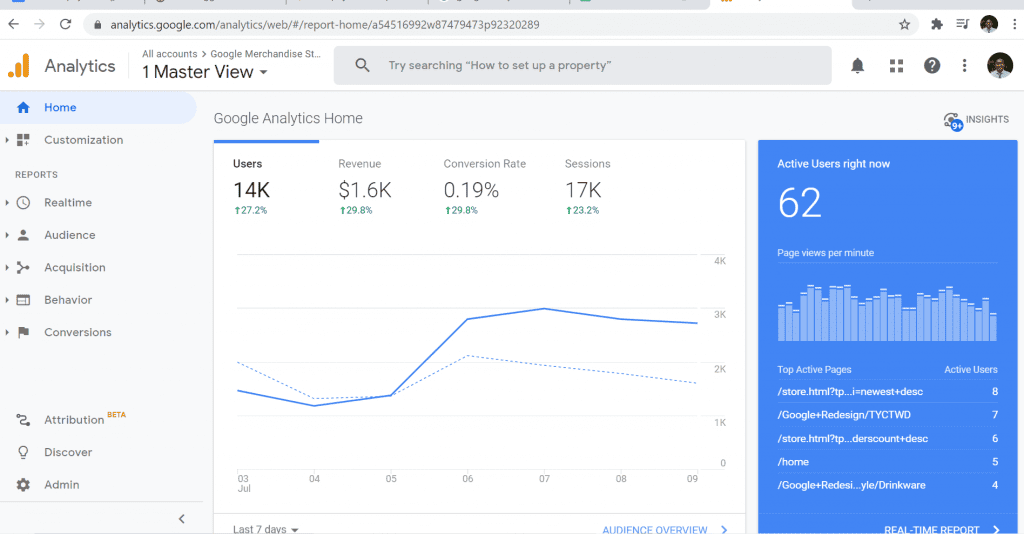
Task: Click the /home active page row
Action: pyautogui.click(x=888, y=462)
